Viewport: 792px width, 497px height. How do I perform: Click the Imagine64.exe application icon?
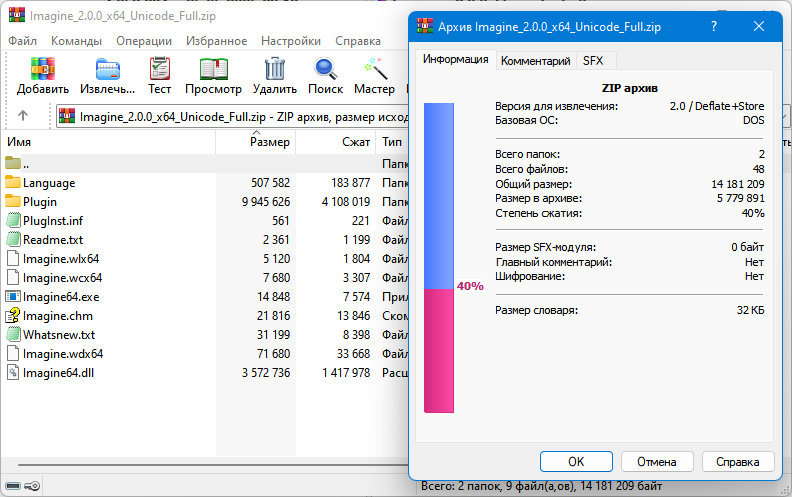click(13, 296)
